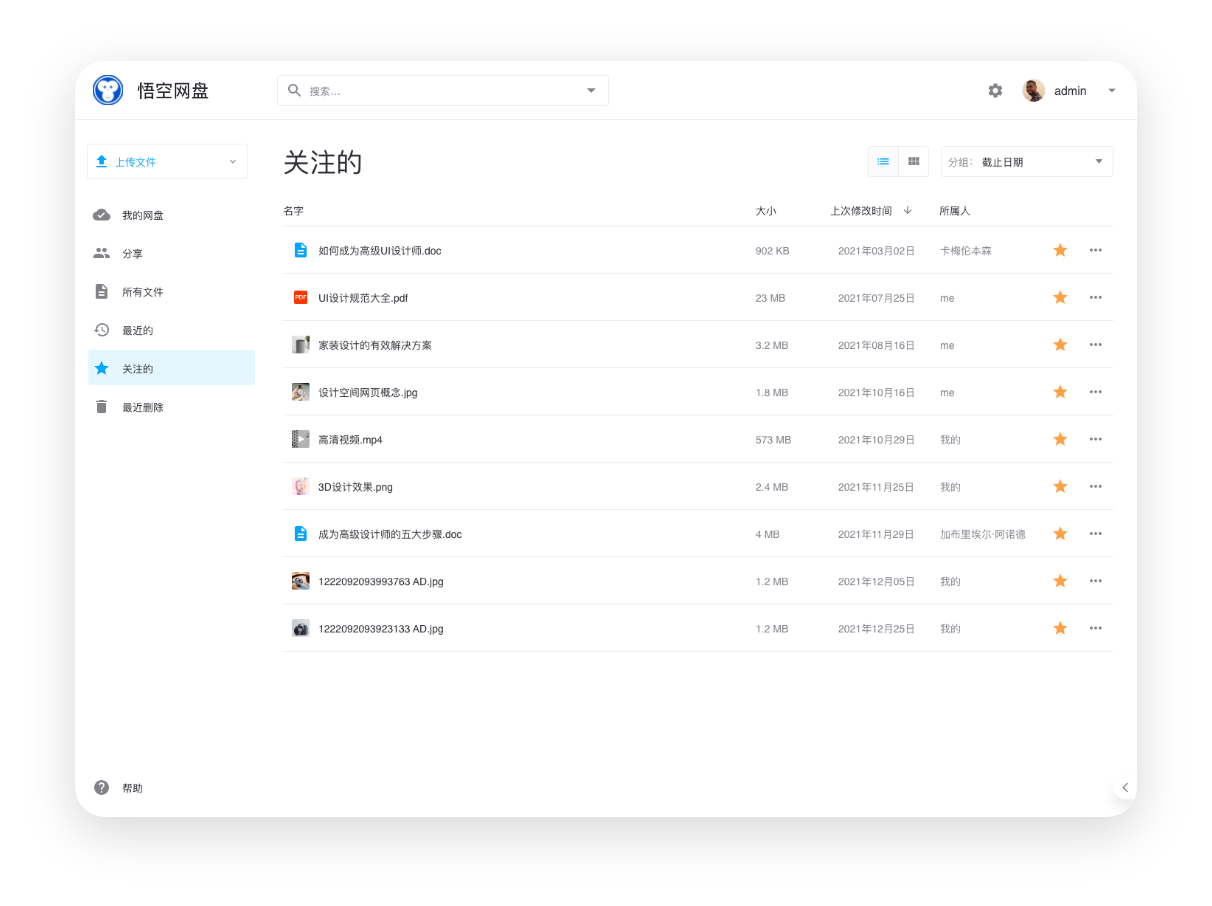Click doc file icon of 如何成为高级UI设计师.doc
Screen dimensions: 1212x906
300,250
